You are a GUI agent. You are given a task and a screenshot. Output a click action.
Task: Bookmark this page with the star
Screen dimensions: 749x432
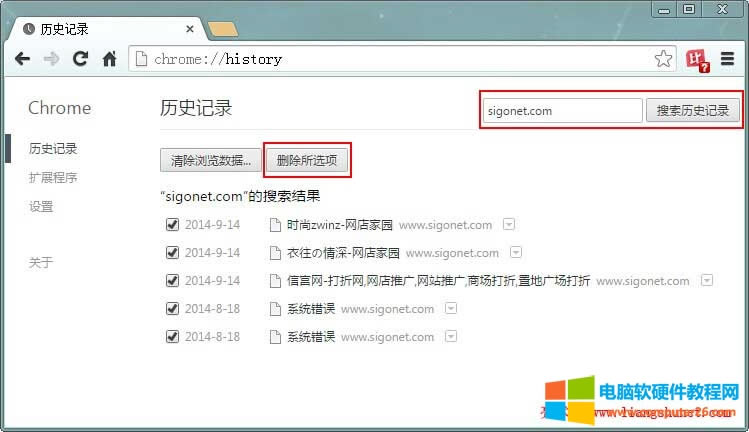click(663, 59)
